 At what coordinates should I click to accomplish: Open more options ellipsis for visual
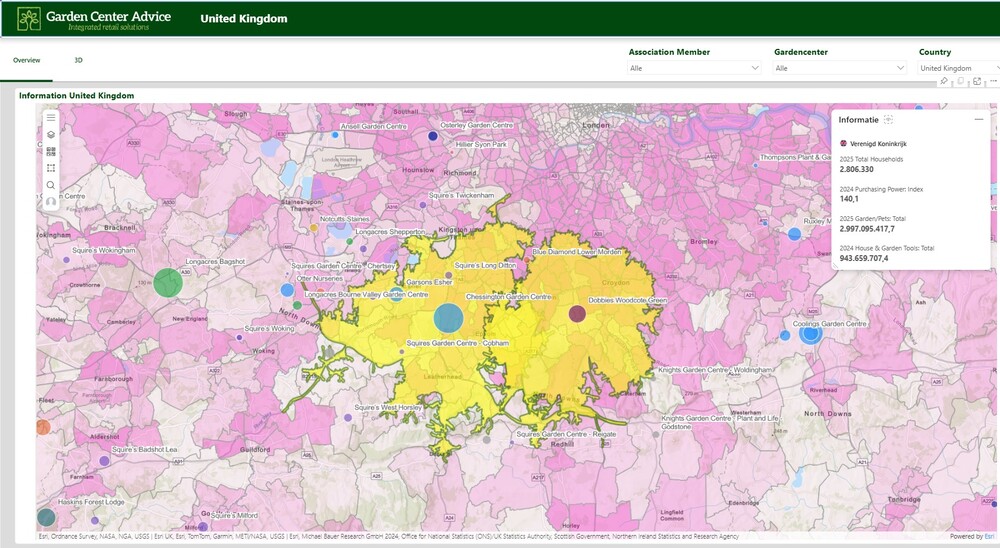993,81
